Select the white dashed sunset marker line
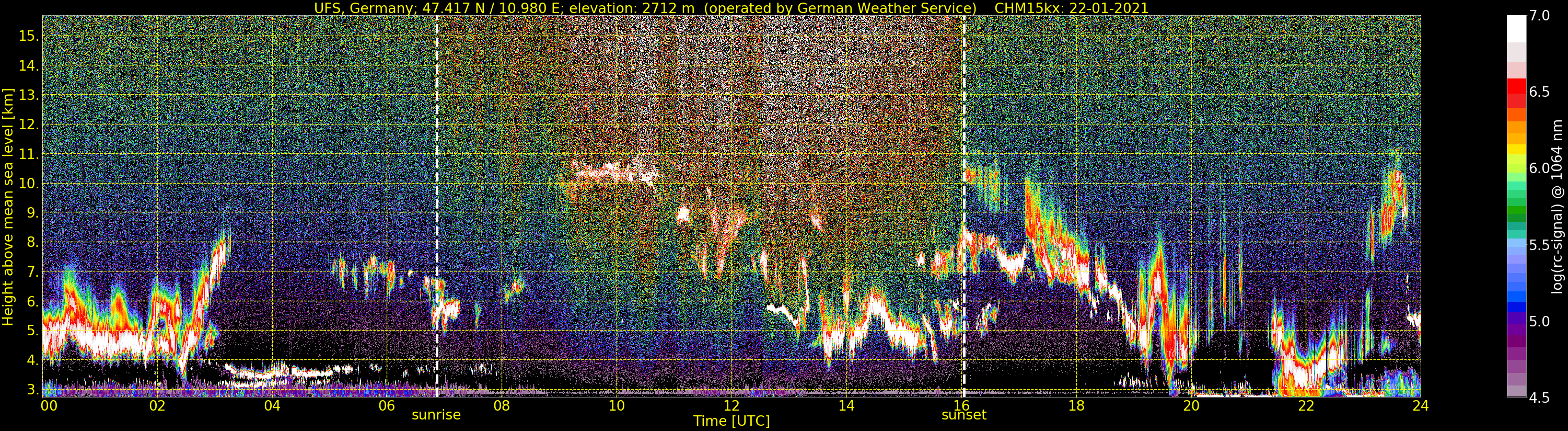 pos(964,206)
